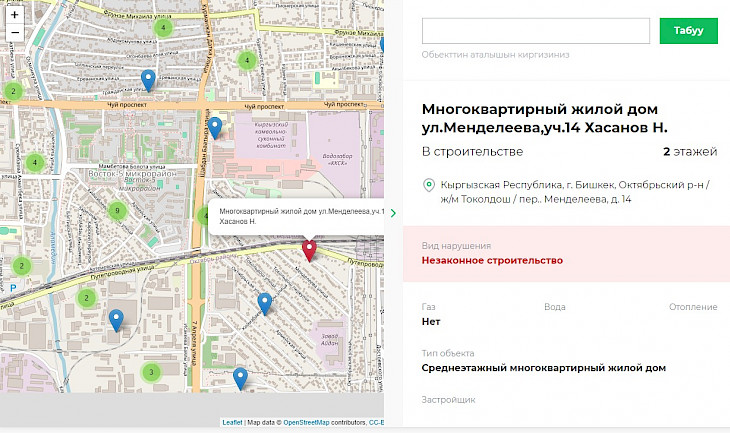730x433 pixels.
Task: Zoom out on the map
Action: 14,33
